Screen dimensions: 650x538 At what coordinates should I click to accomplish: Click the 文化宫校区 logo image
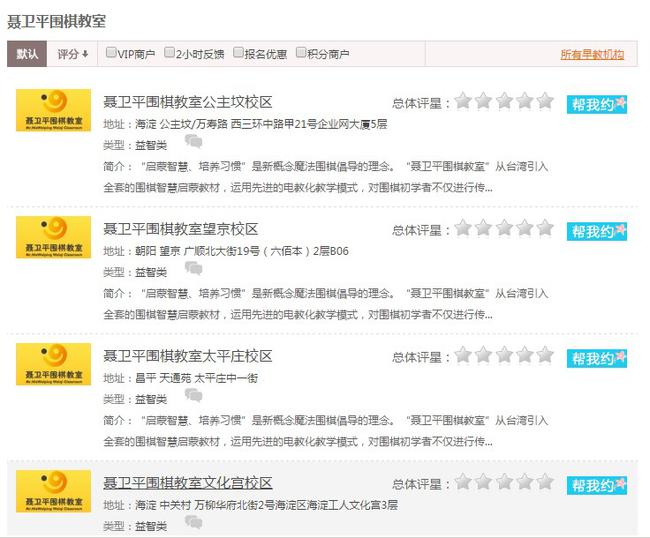(54, 490)
